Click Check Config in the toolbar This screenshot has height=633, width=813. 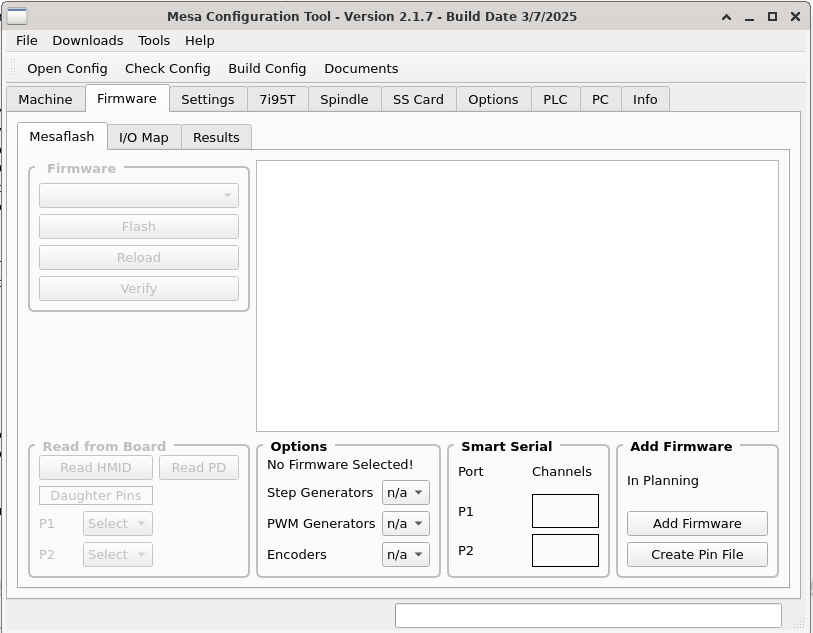tap(167, 68)
